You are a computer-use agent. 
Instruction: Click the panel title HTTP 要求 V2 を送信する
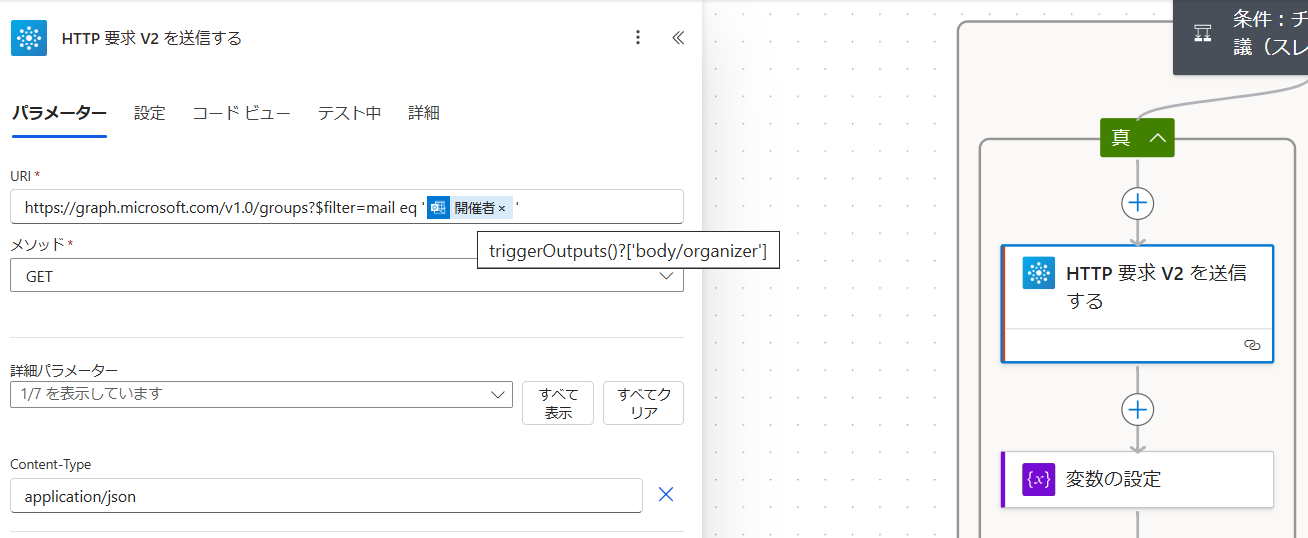point(152,38)
